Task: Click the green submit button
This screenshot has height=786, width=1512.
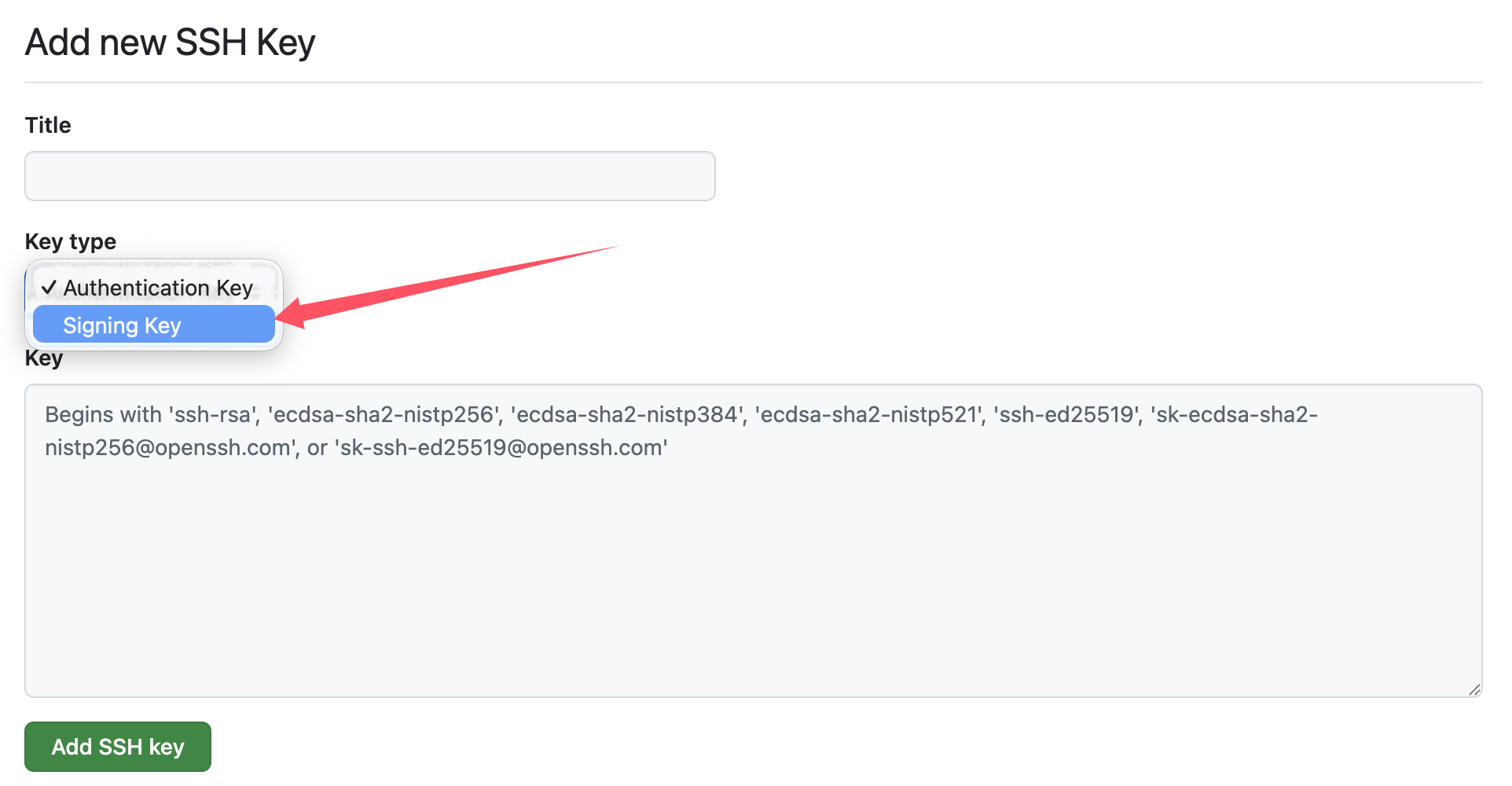Action: point(117,747)
